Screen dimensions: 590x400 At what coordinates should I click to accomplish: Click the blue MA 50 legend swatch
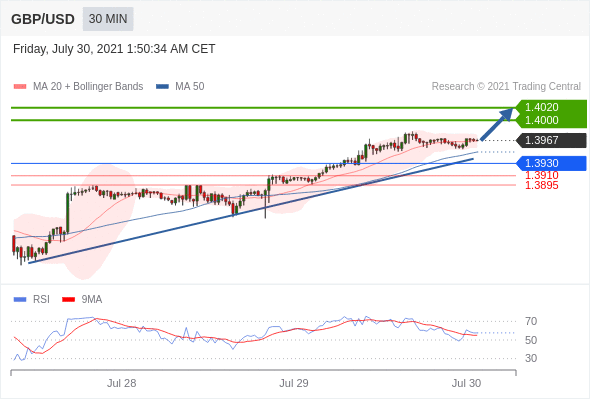(162, 87)
